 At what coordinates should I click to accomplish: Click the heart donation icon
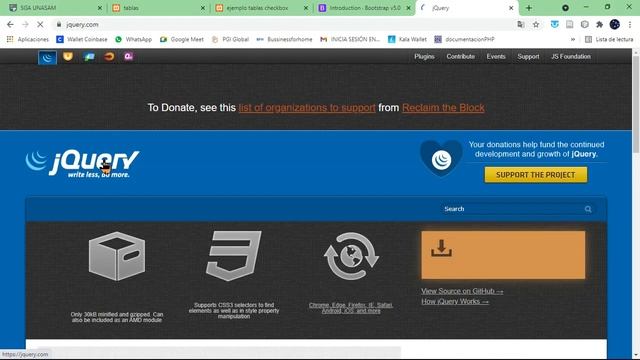[x=441, y=159]
